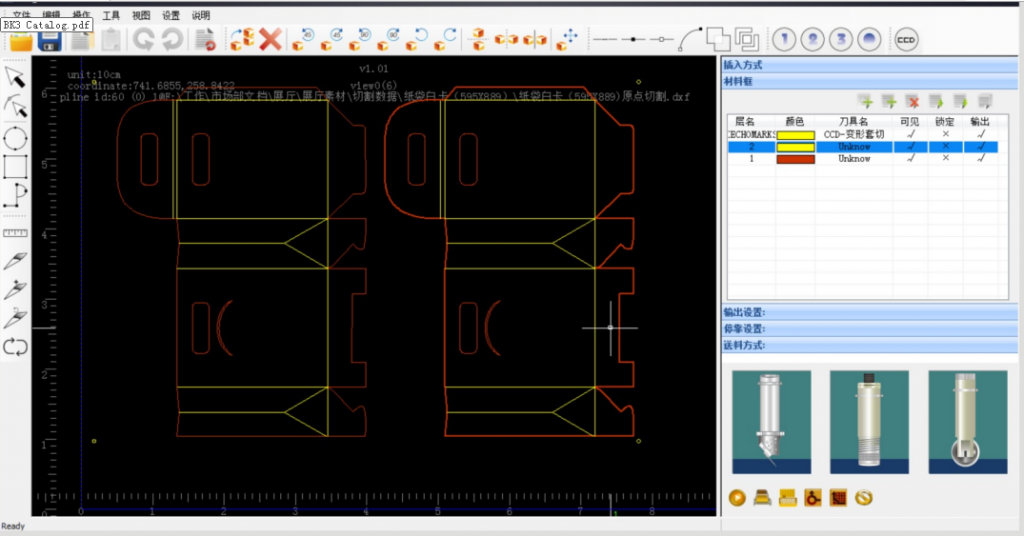The width and height of the screenshot is (1024, 536).
Task: Select the arrow selection tool
Action: click(15, 76)
